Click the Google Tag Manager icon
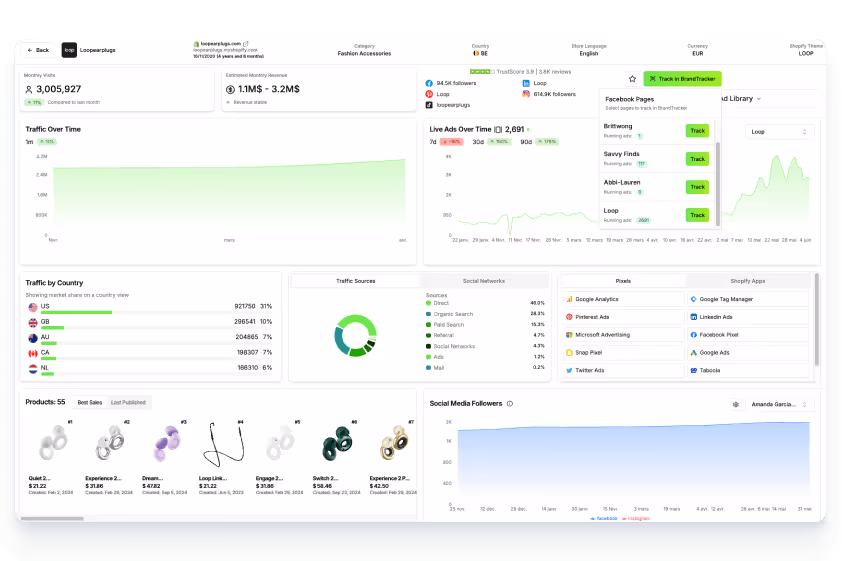The height and width of the screenshot is (561, 842). point(693,299)
